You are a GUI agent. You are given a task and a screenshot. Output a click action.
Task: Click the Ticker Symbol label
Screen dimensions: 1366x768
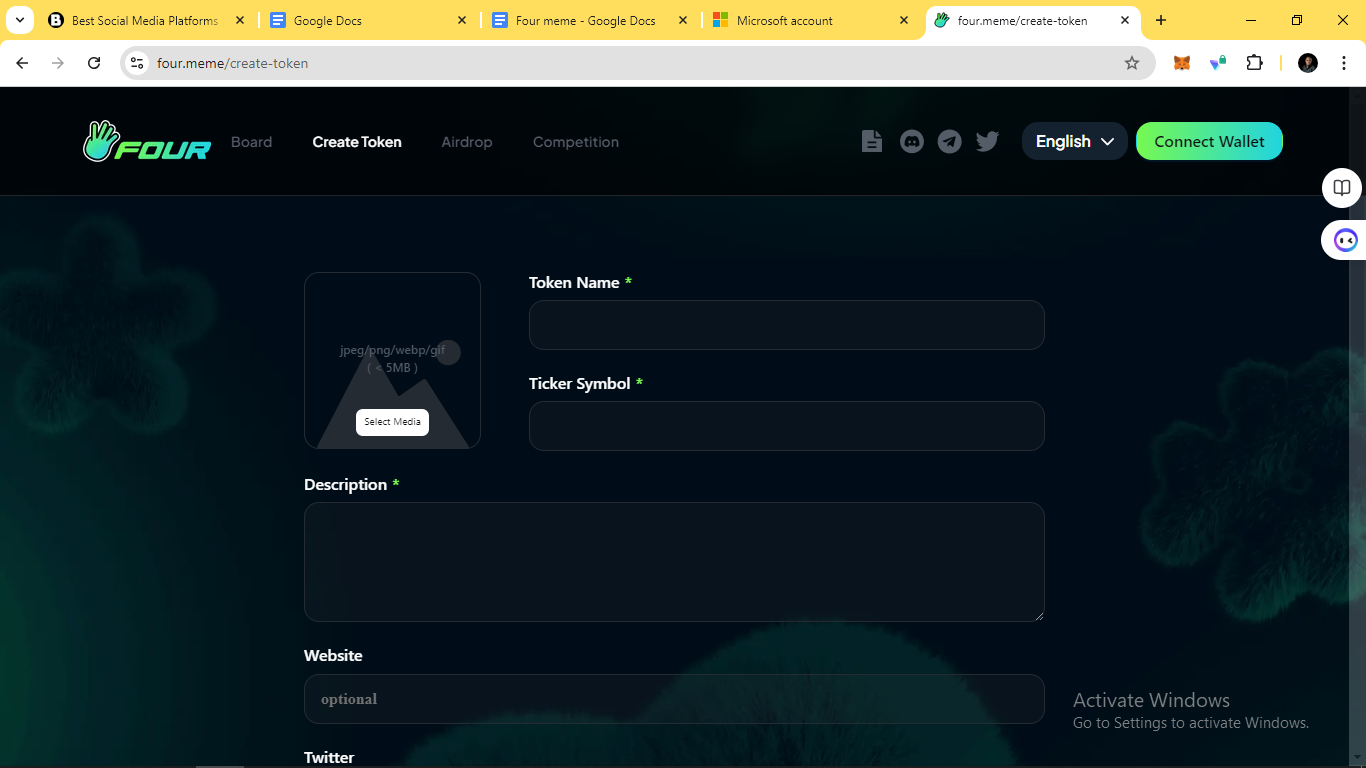(579, 384)
